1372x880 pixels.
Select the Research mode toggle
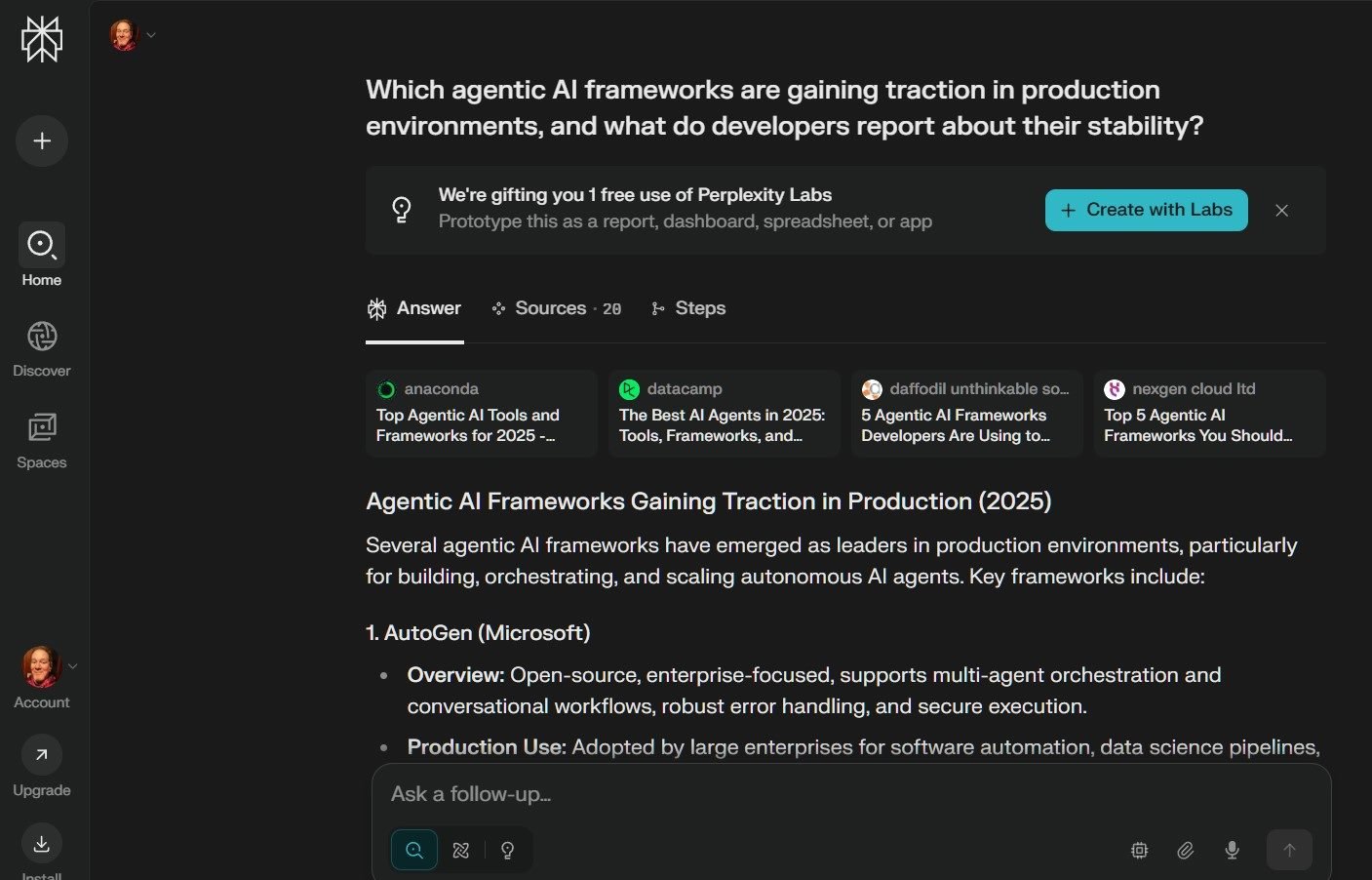[x=461, y=850]
